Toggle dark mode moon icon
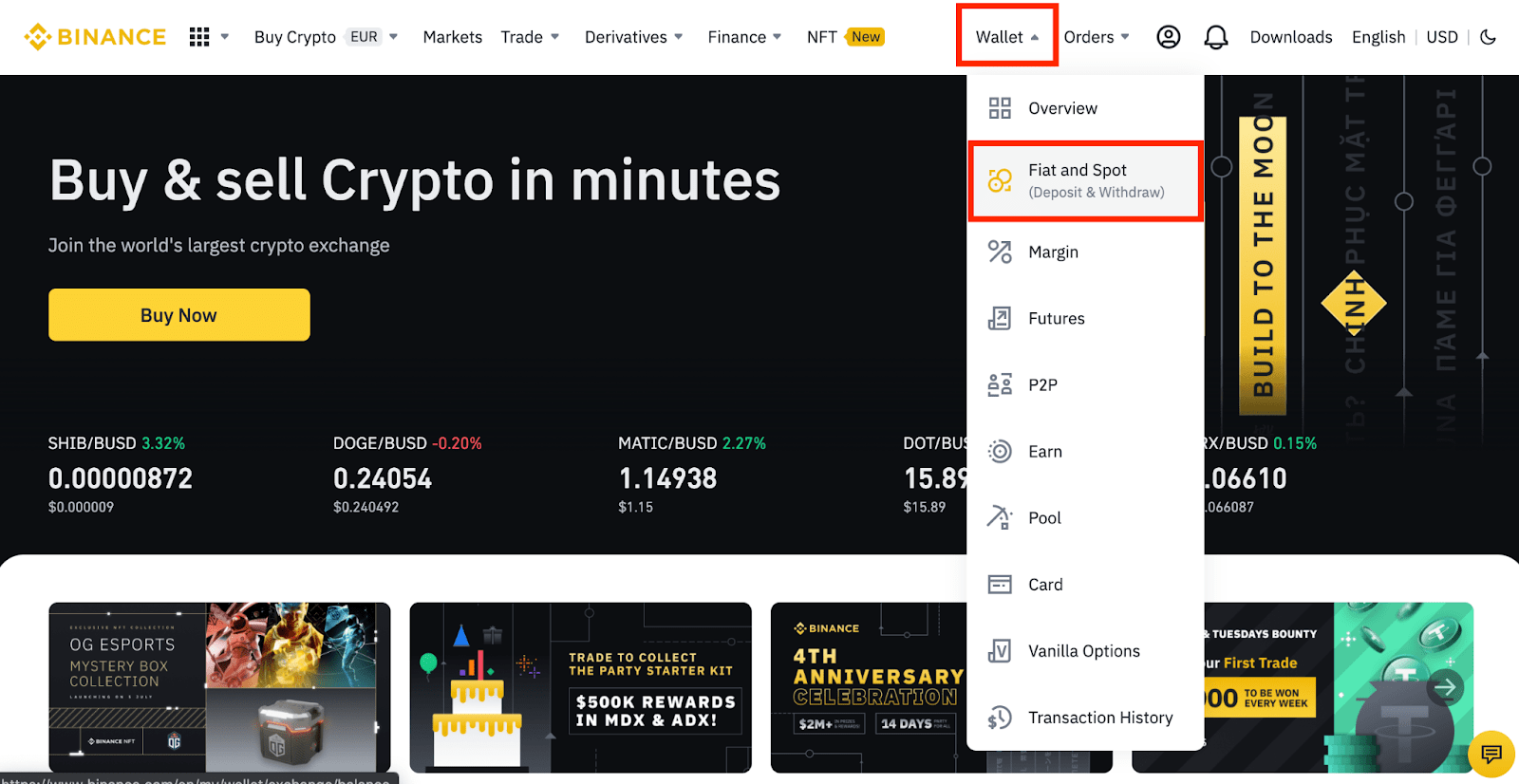This screenshot has height=784, width=1519. click(1488, 37)
